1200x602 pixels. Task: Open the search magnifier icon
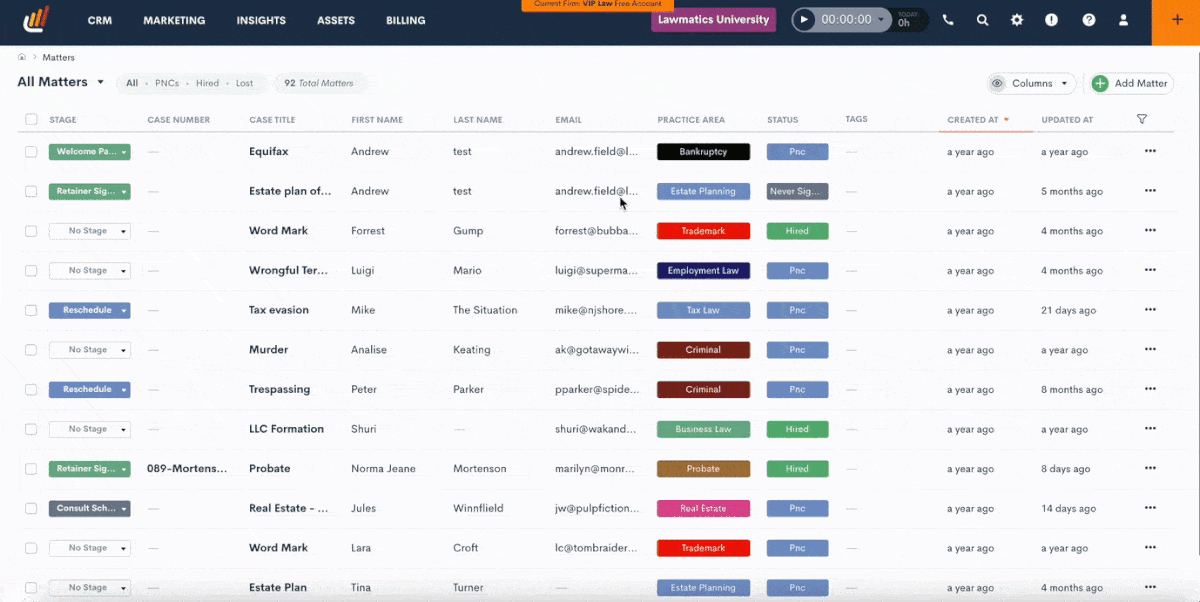pyautogui.click(x=983, y=20)
